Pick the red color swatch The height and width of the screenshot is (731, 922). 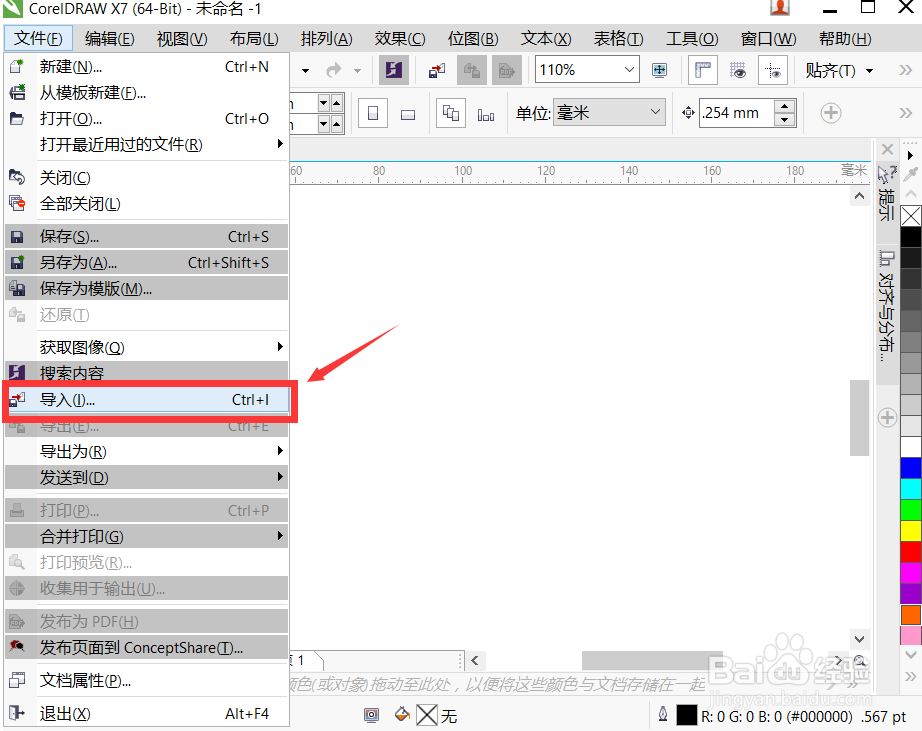tap(911, 552)
